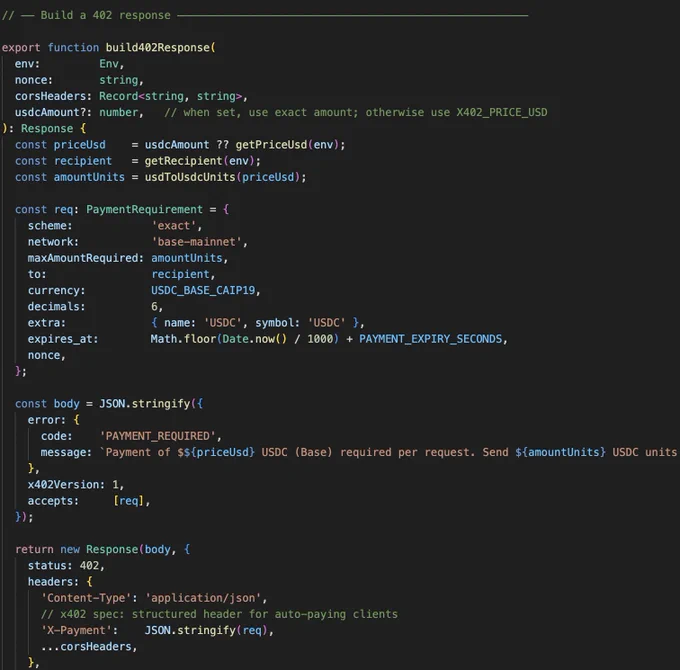Click the constant "PAYMENT_EXPIRY_SECONDS"
680x670 pixels.
click(431, 339)
